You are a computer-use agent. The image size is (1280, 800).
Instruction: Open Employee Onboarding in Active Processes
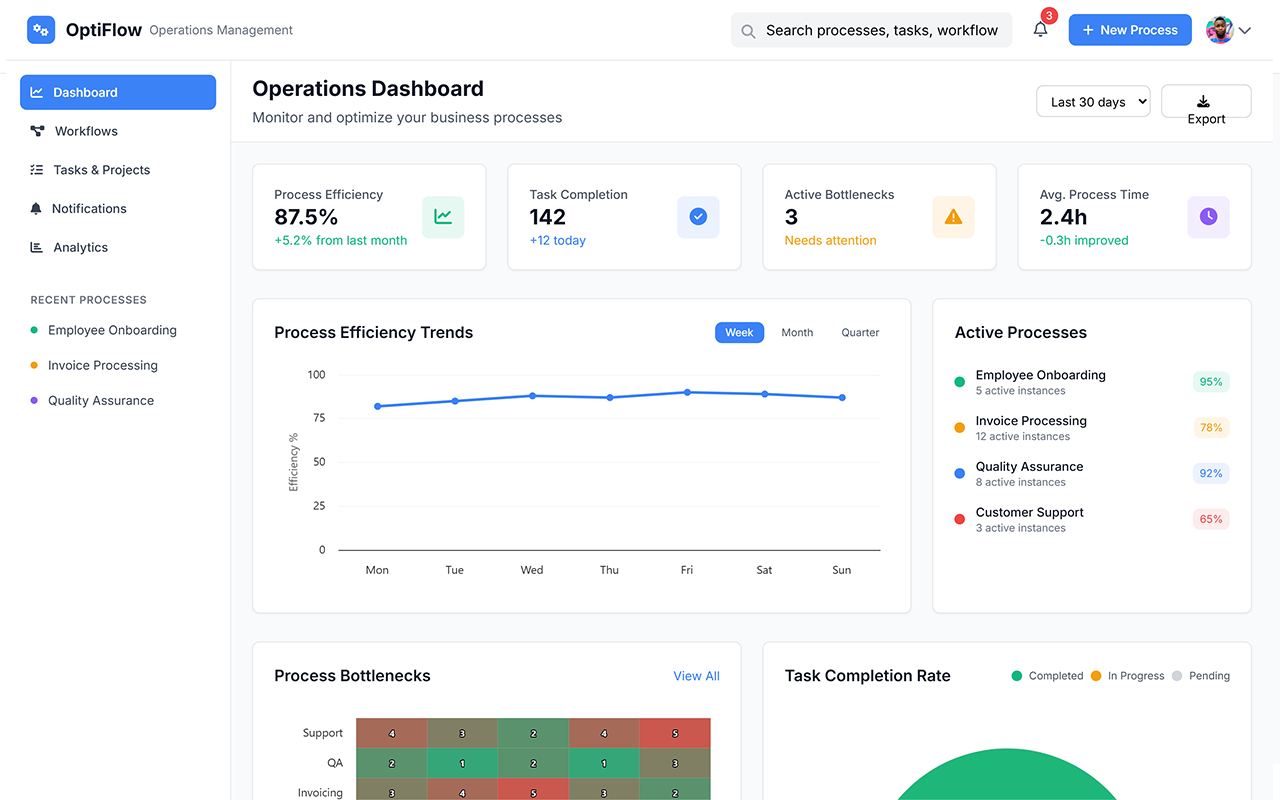(x=1092, y=382)
